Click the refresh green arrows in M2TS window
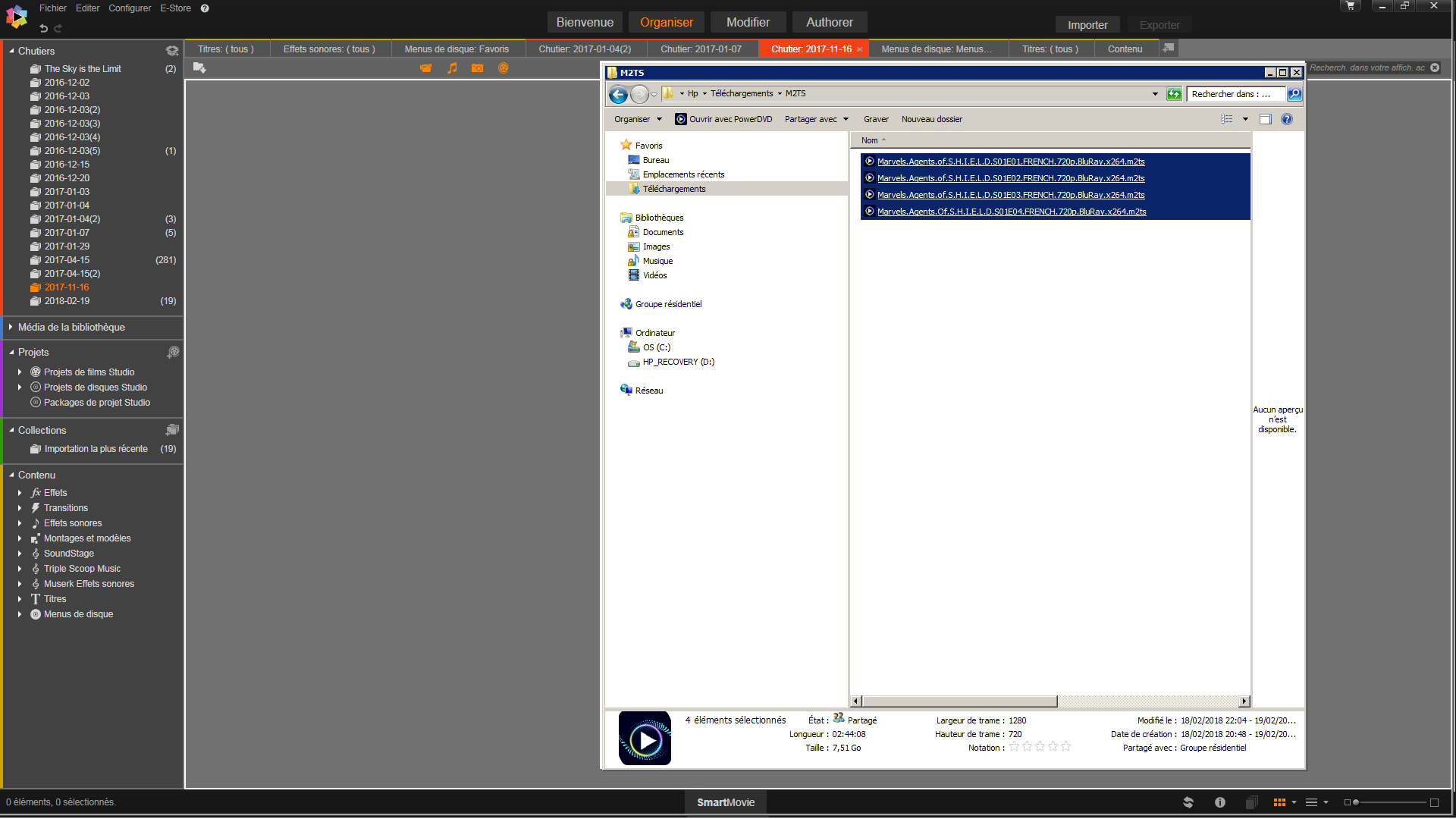Screen dimensions: 1456x819 pos(1174,94)
